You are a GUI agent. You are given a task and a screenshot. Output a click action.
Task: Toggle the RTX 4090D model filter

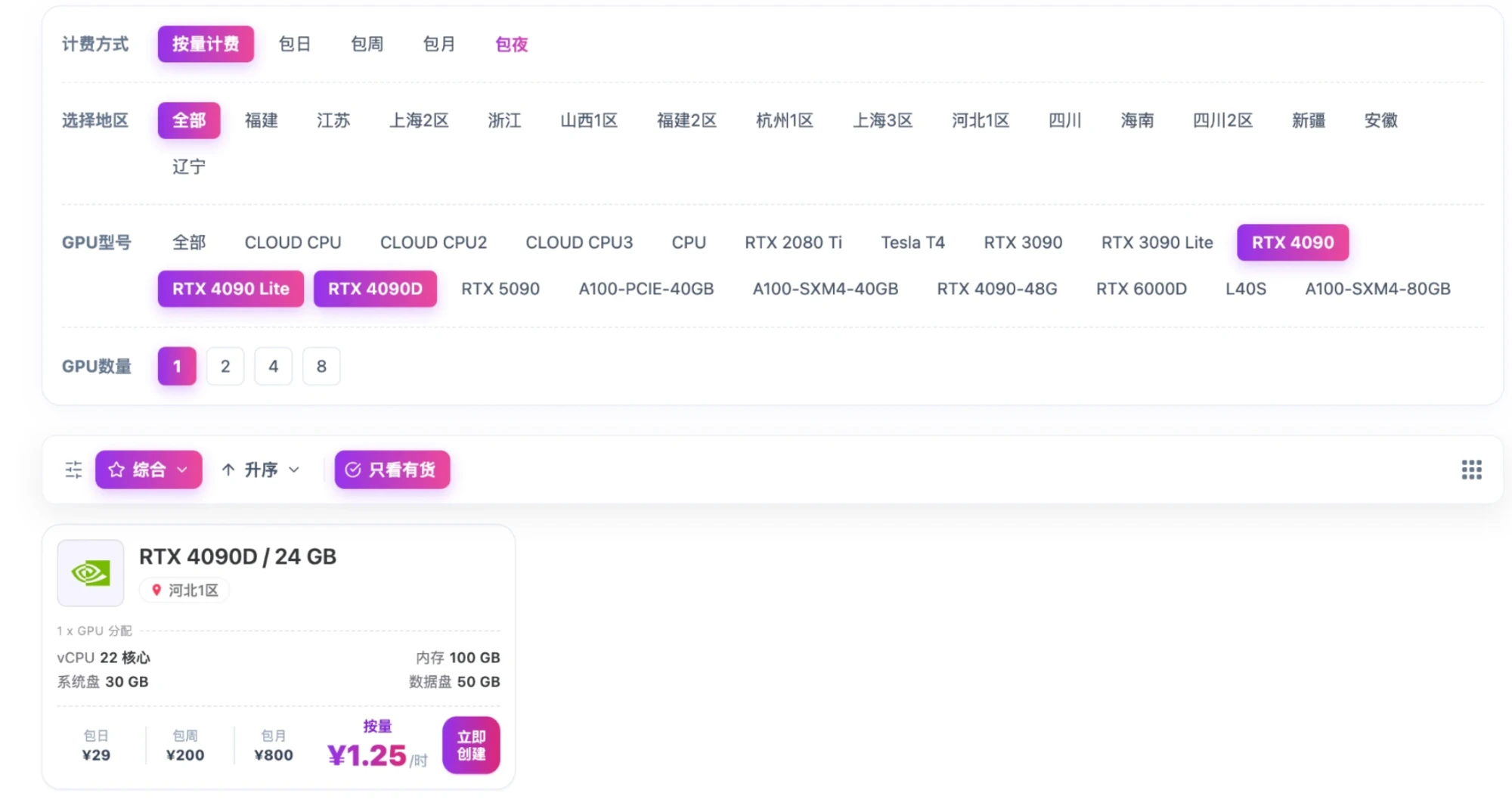tap(375, 288)
